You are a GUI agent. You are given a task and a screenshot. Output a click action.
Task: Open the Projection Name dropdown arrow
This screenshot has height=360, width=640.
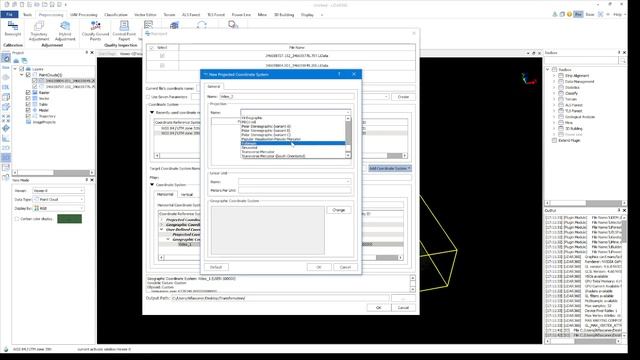[348, 112]
